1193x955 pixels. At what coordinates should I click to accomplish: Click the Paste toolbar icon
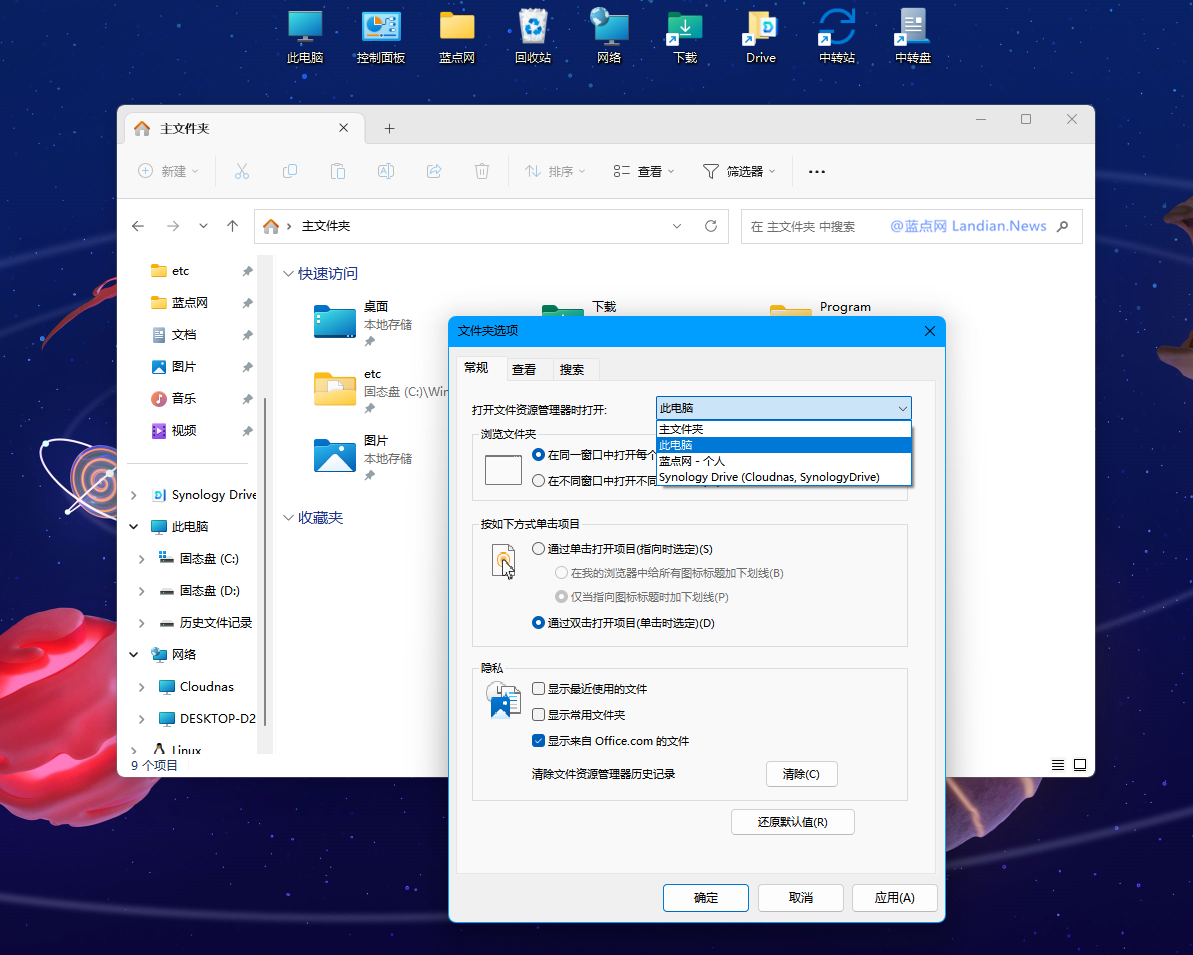pos(338,171)
